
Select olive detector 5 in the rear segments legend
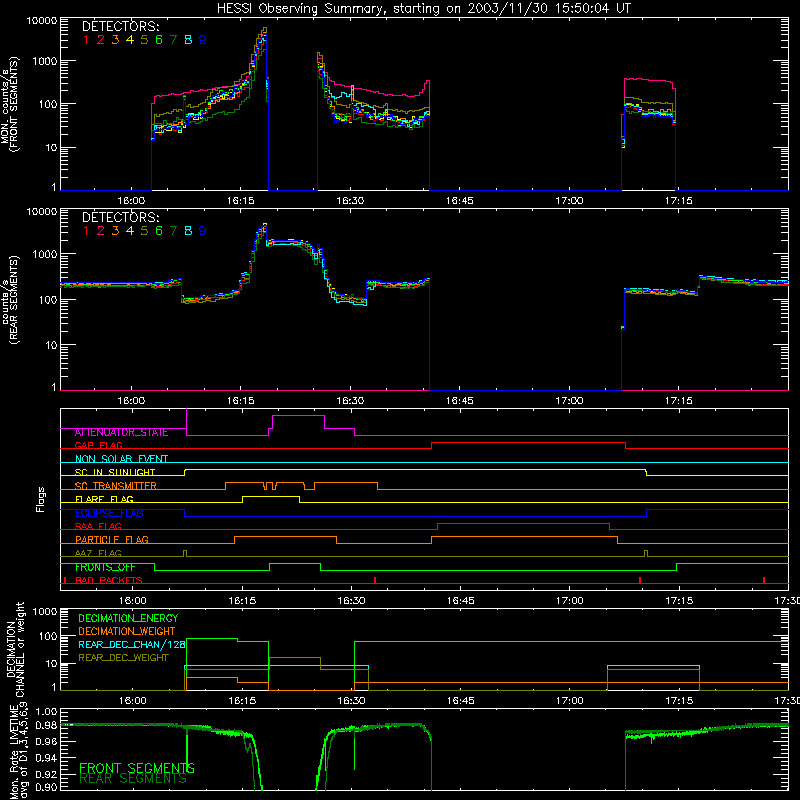coord(144,231)
